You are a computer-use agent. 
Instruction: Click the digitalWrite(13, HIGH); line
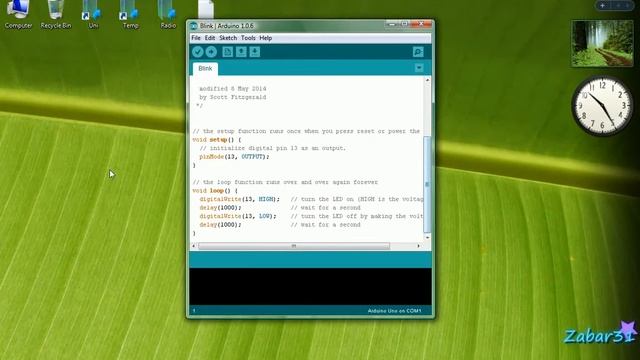240,199
